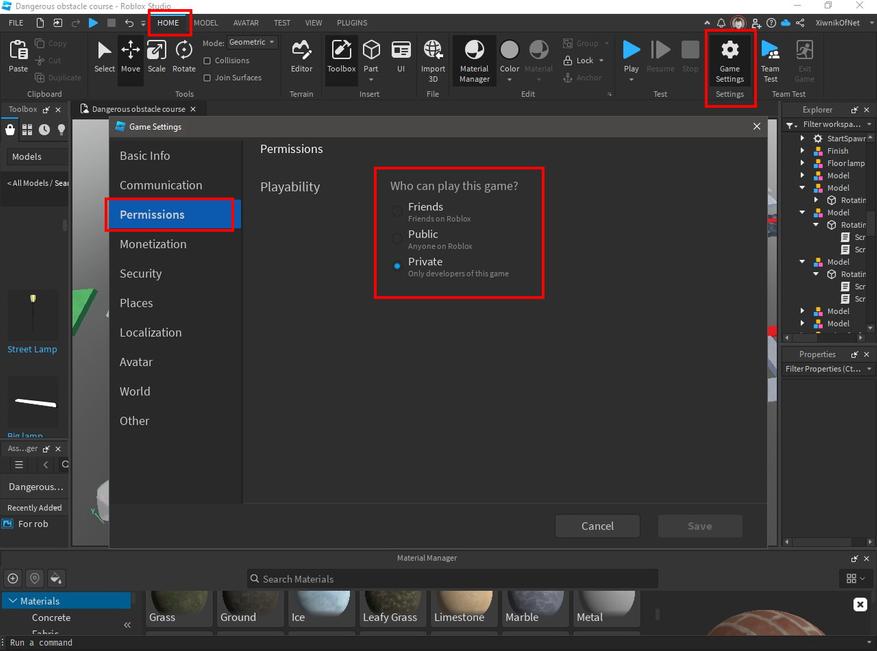Open the Toolbox marketplace bag tab
This screenshot has height=651, width=877.
click(10, 130)
